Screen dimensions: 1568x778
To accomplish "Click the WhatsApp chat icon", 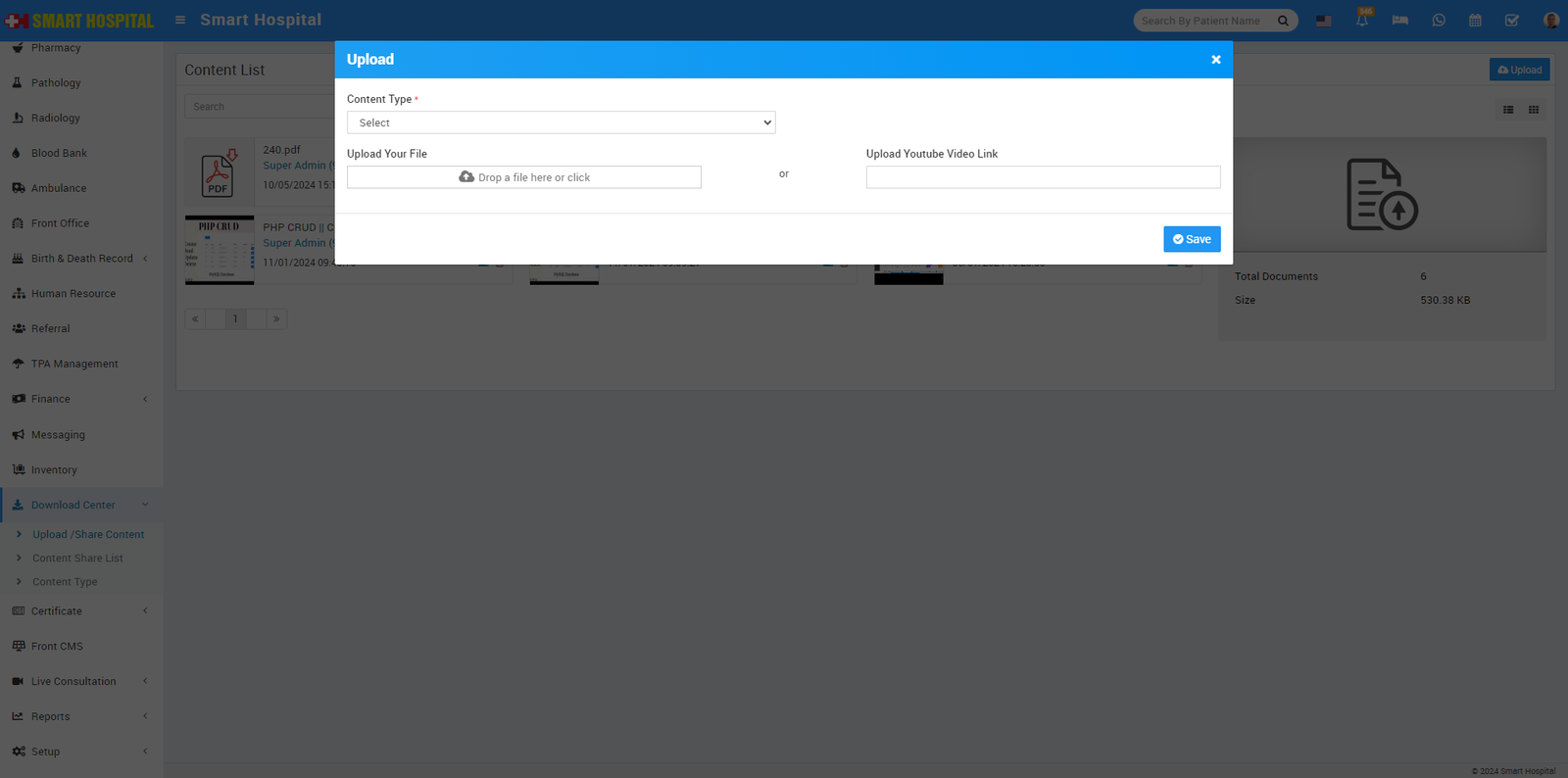I will point(1438,21).
